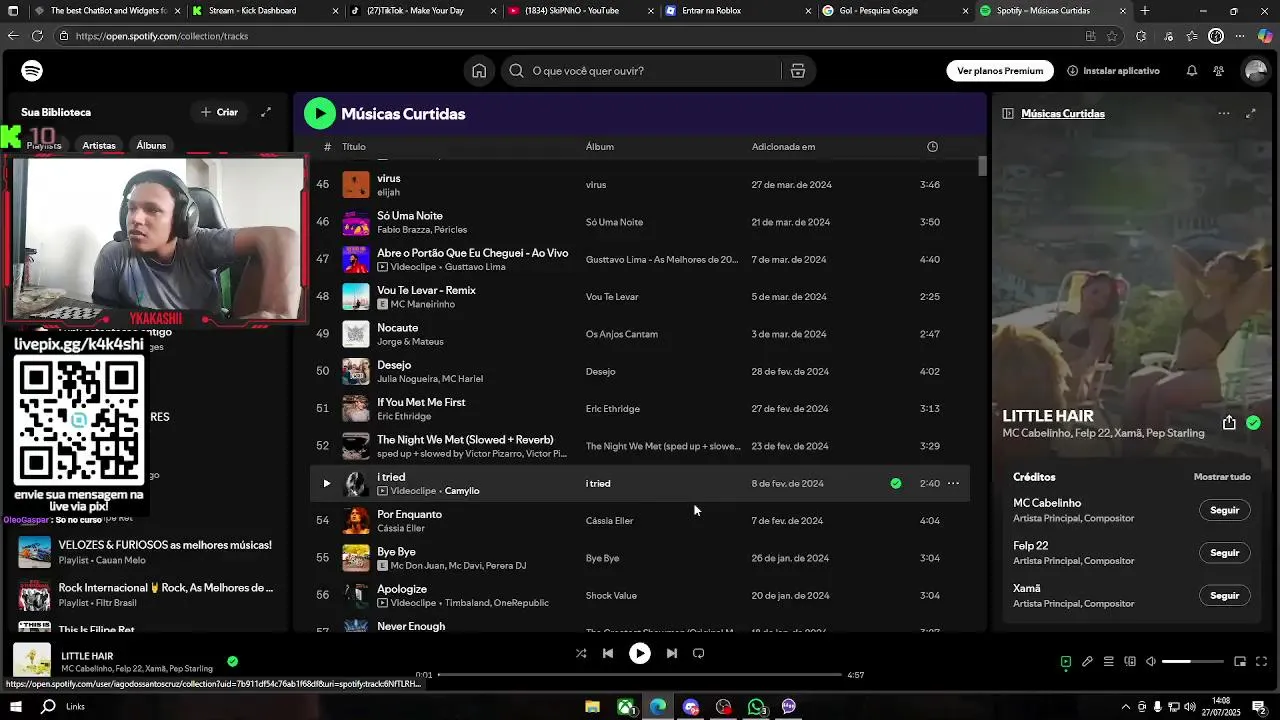Image resolution: width=1280 pixels, height=720 pixels.
Task: Open WhatsApp from the taskbar
Action: (757, 707)
